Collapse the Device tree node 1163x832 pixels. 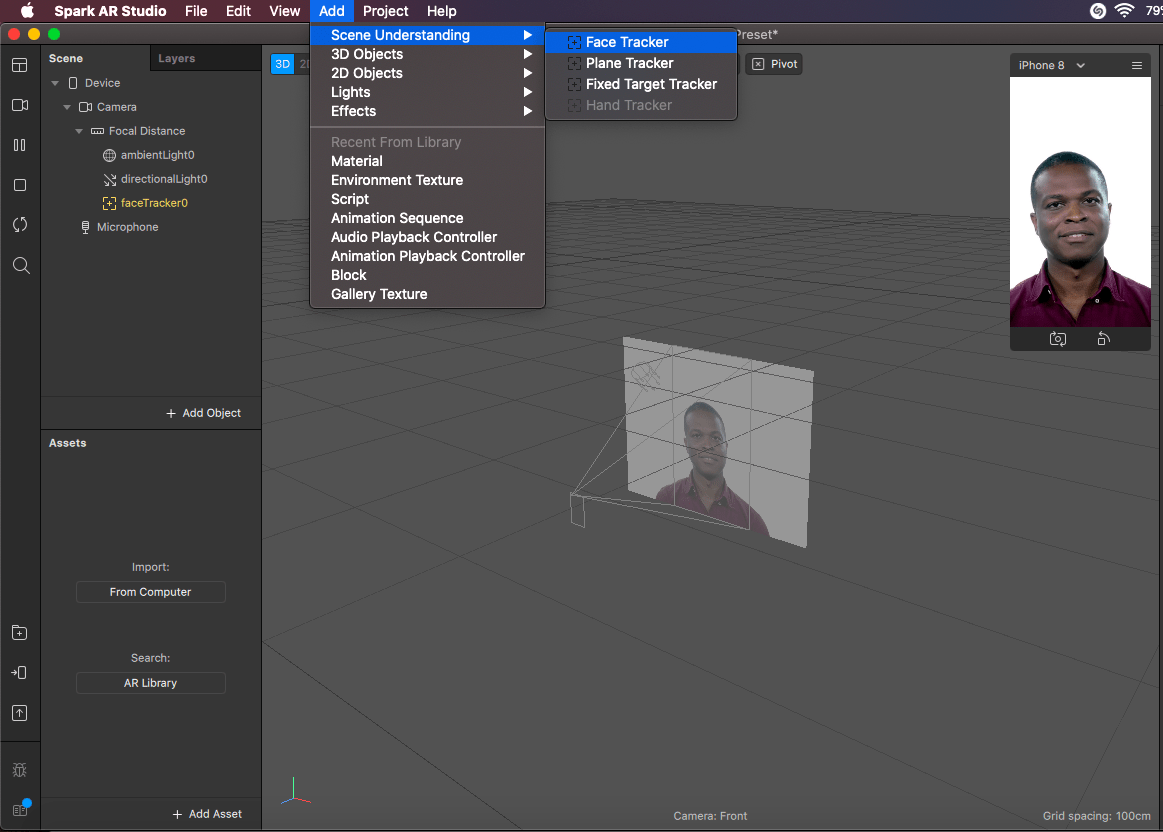tap(56, 83)
